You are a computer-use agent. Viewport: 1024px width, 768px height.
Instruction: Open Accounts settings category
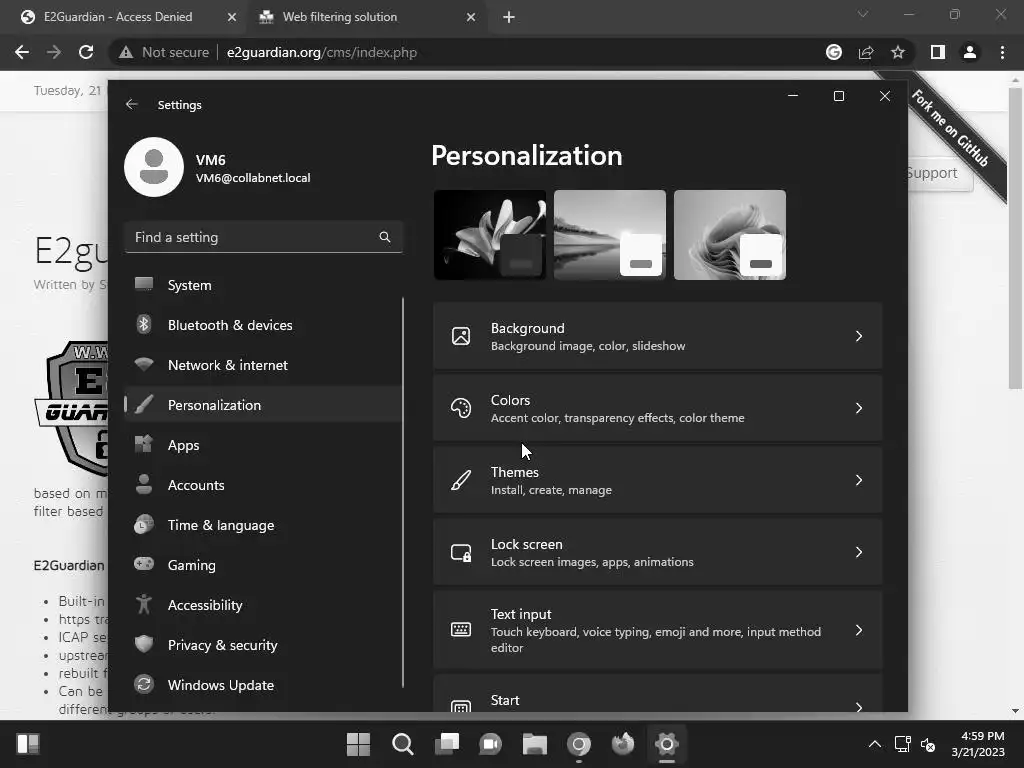click(x=263, y=485)
